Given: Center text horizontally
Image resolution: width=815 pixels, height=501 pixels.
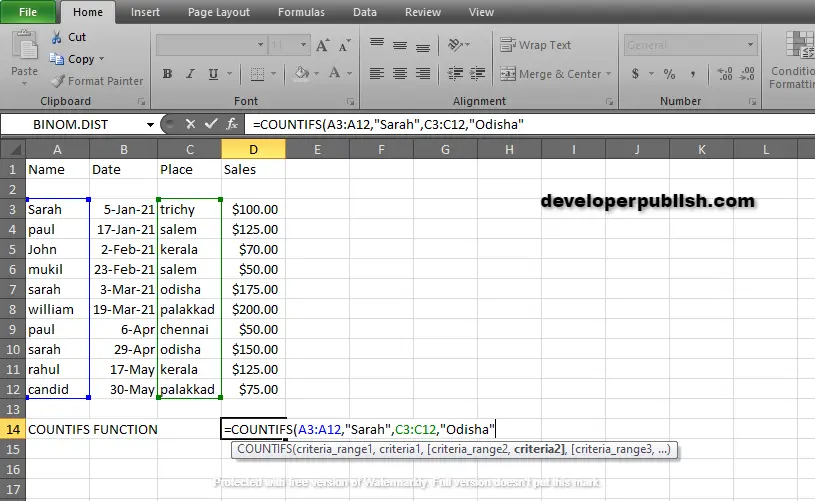Looking at the screenshot, I should [400, 74].
